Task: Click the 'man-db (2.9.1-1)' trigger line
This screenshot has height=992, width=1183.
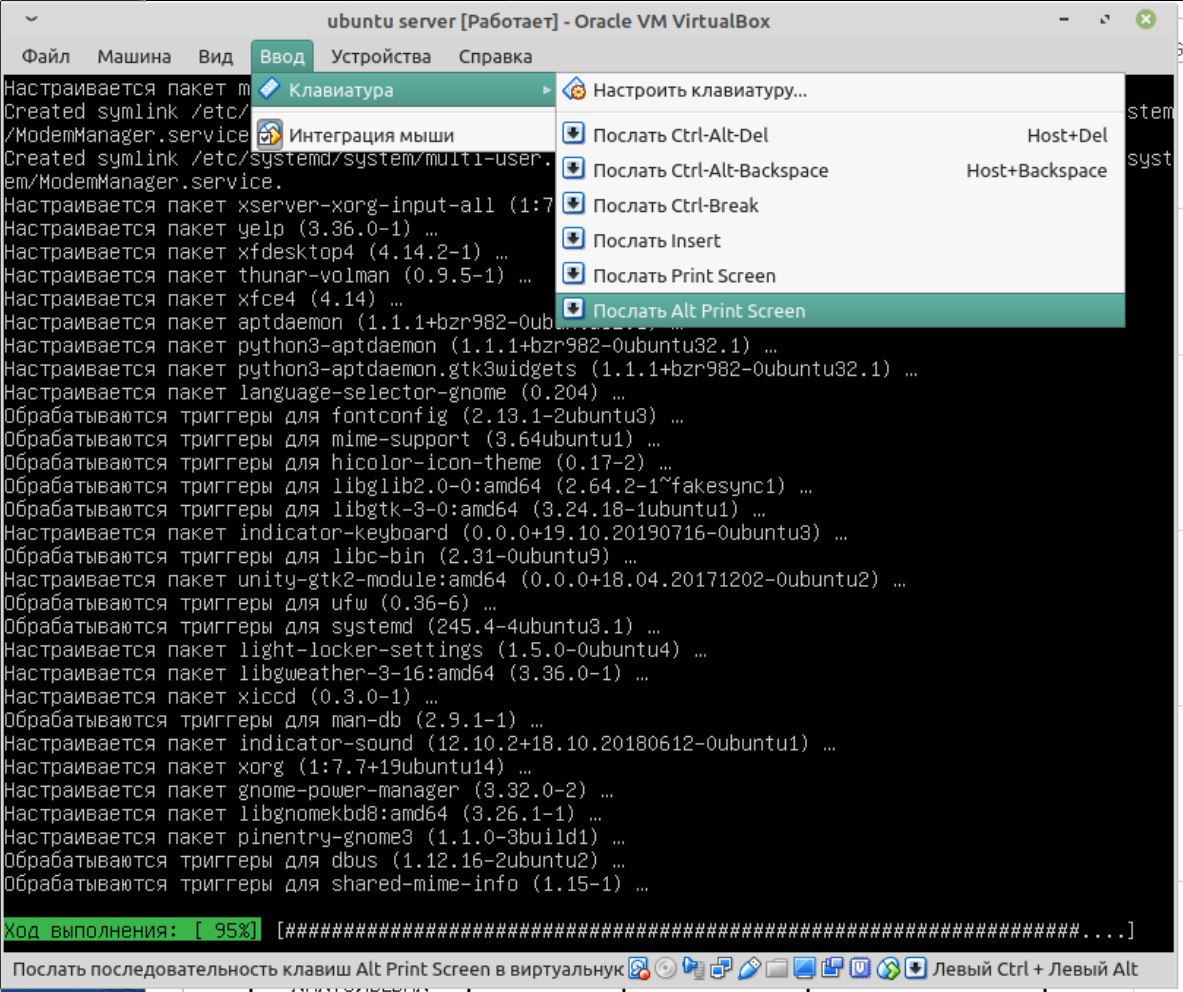Action: tap(273, 720)
